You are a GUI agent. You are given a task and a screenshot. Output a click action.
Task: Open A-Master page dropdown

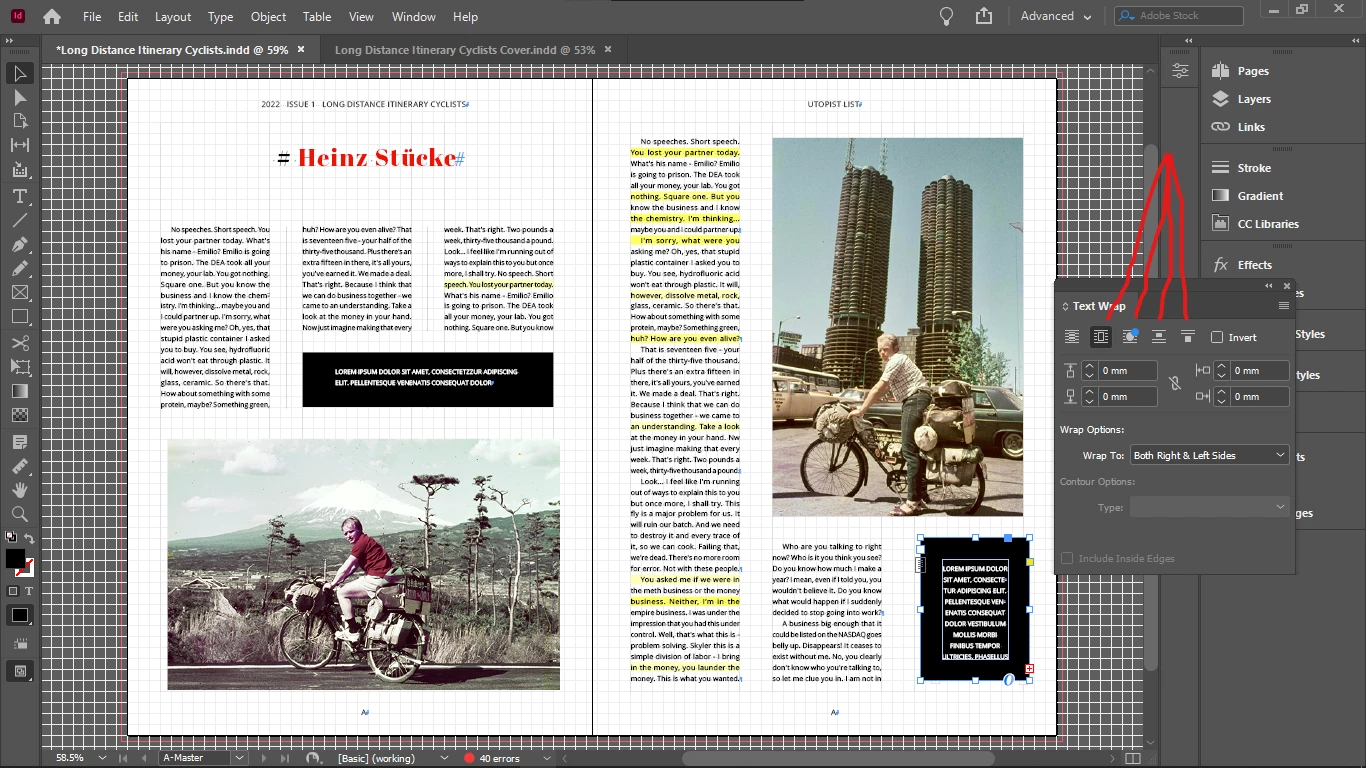(239, 759)
